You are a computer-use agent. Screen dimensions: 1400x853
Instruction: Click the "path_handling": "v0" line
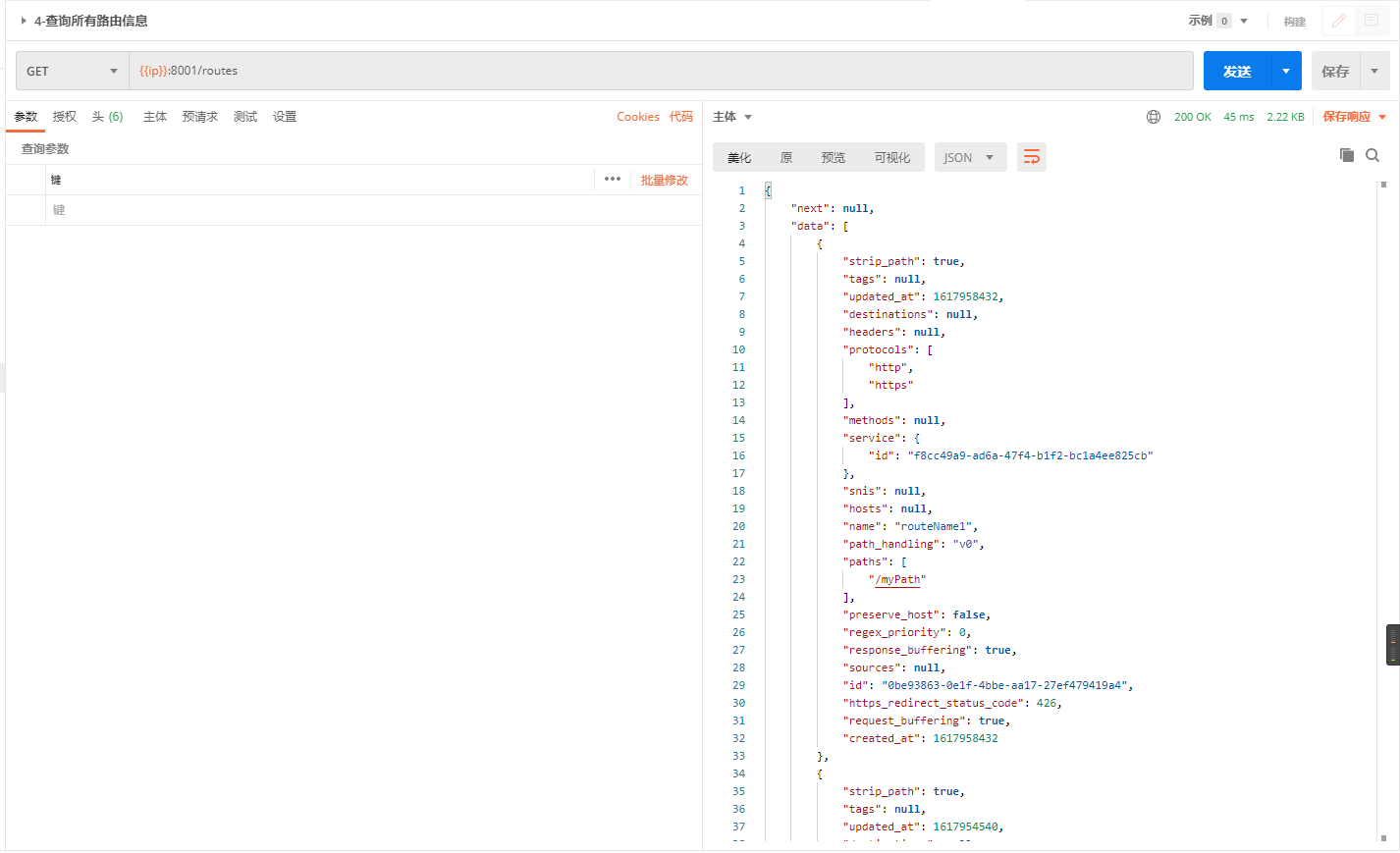(913, 544)
